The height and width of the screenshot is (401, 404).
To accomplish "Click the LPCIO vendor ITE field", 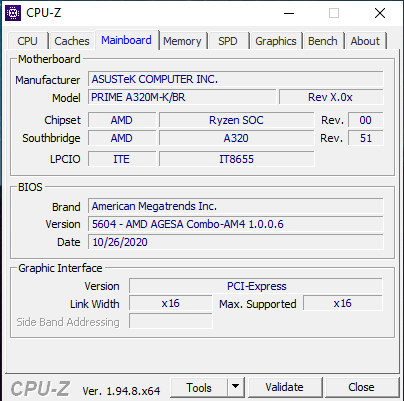I will click(122, 159).
